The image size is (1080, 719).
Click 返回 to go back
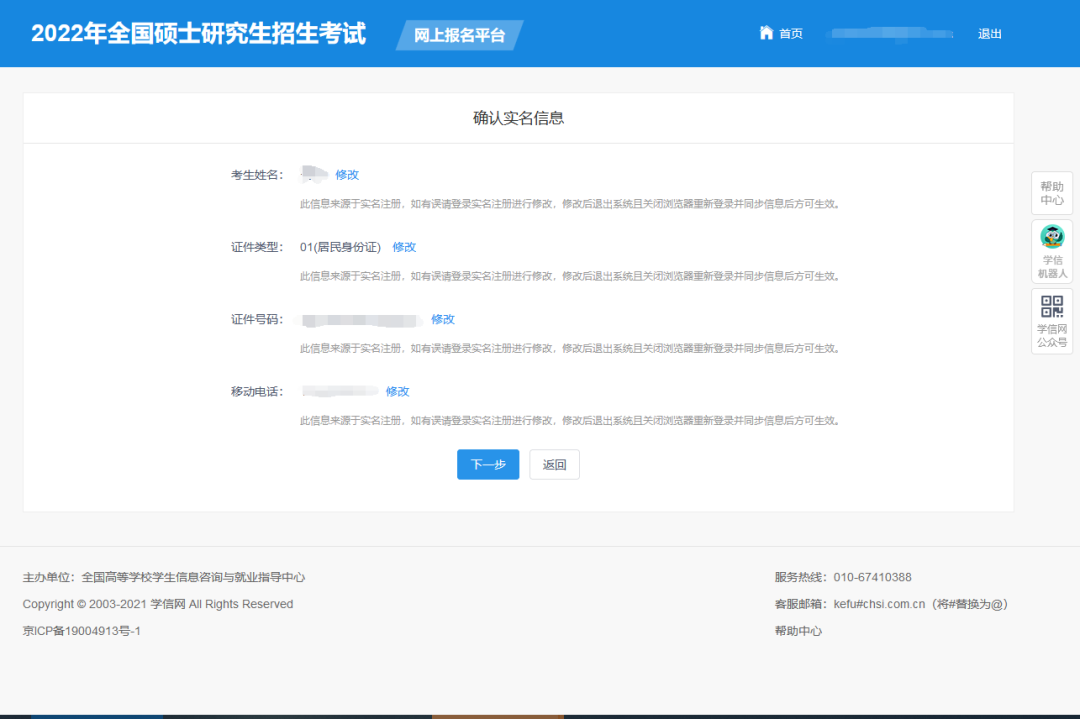(554, 464)
